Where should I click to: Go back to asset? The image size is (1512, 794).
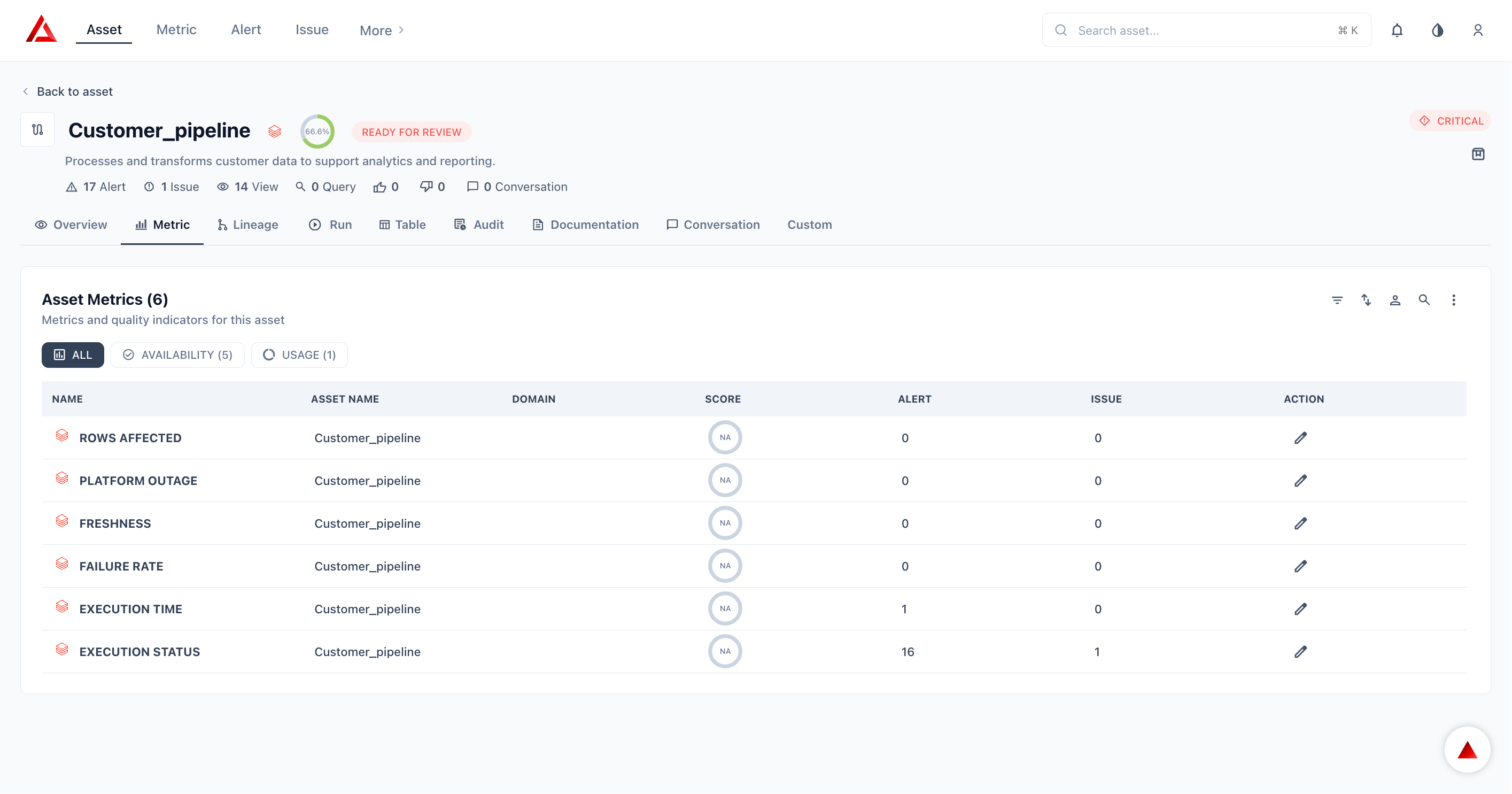[x=67, y=91]
